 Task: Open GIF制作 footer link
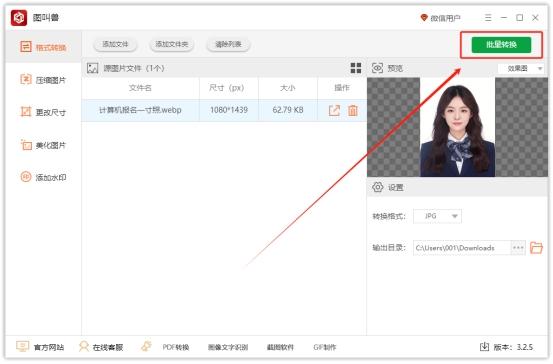pos(324,347)
